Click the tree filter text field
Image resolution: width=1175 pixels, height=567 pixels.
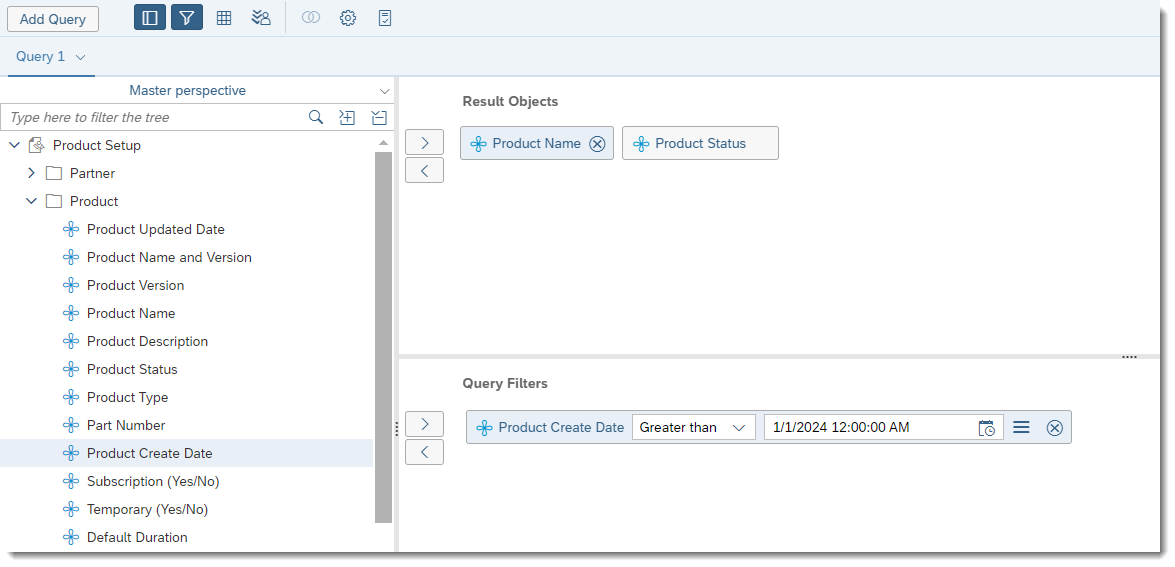pos(150,118)
